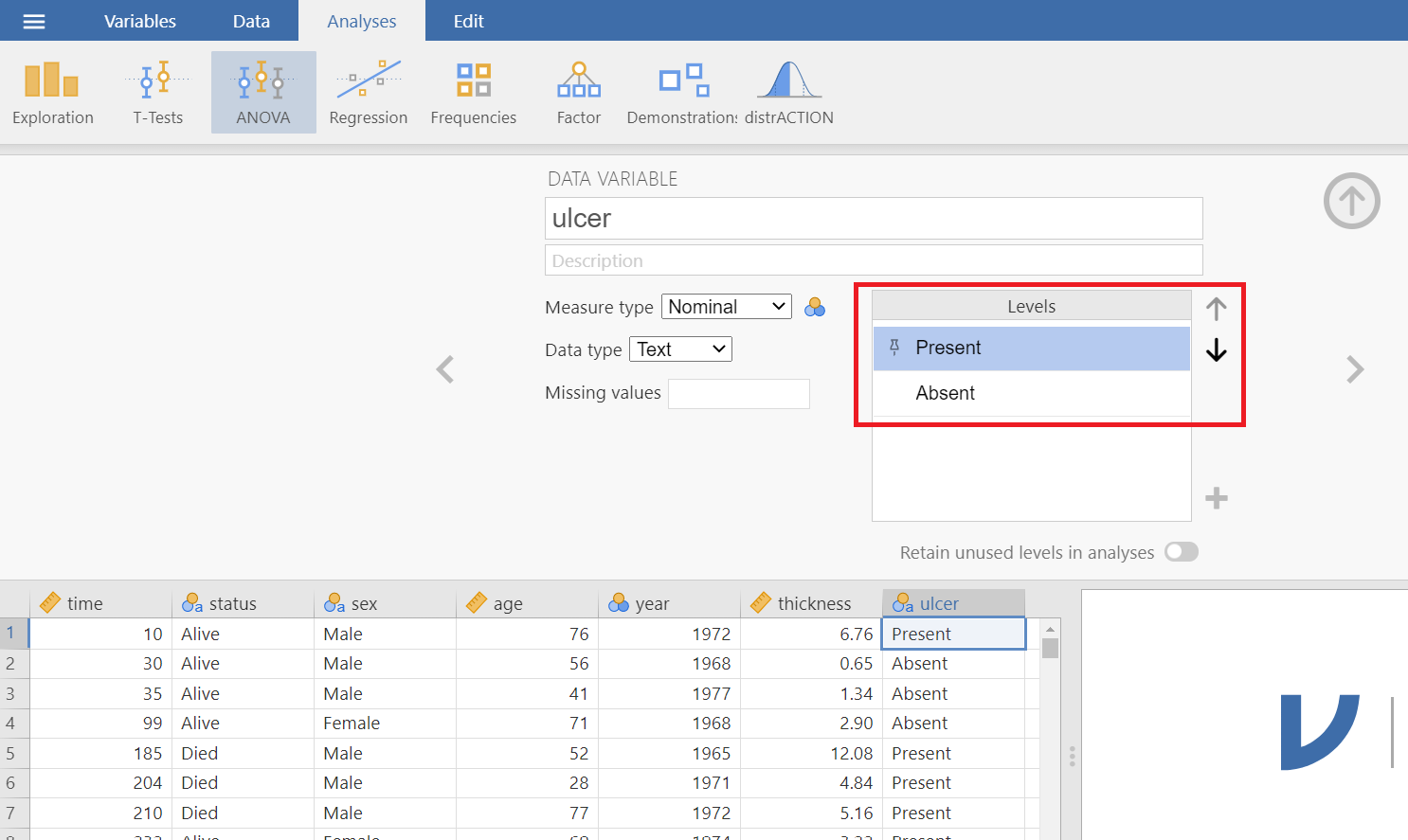Go to next variable with right chevron
The height and width of the screenshot is (840, 1408).
click(1355, 369)
